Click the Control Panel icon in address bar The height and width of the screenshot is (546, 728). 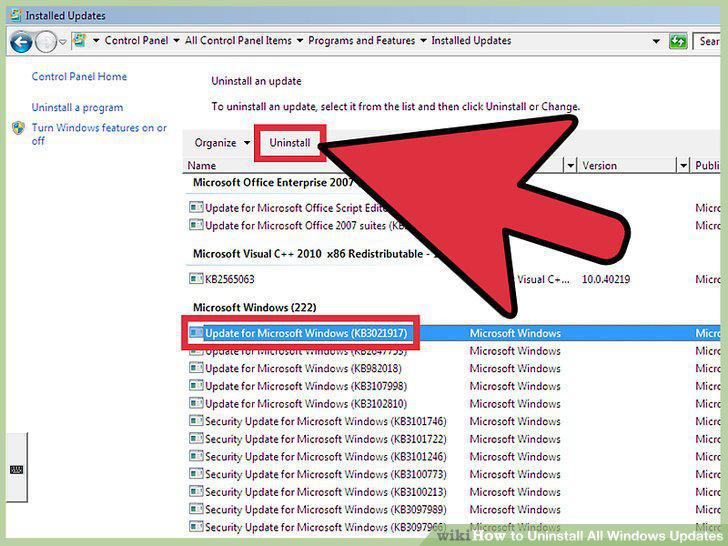[x=80, y=40]
